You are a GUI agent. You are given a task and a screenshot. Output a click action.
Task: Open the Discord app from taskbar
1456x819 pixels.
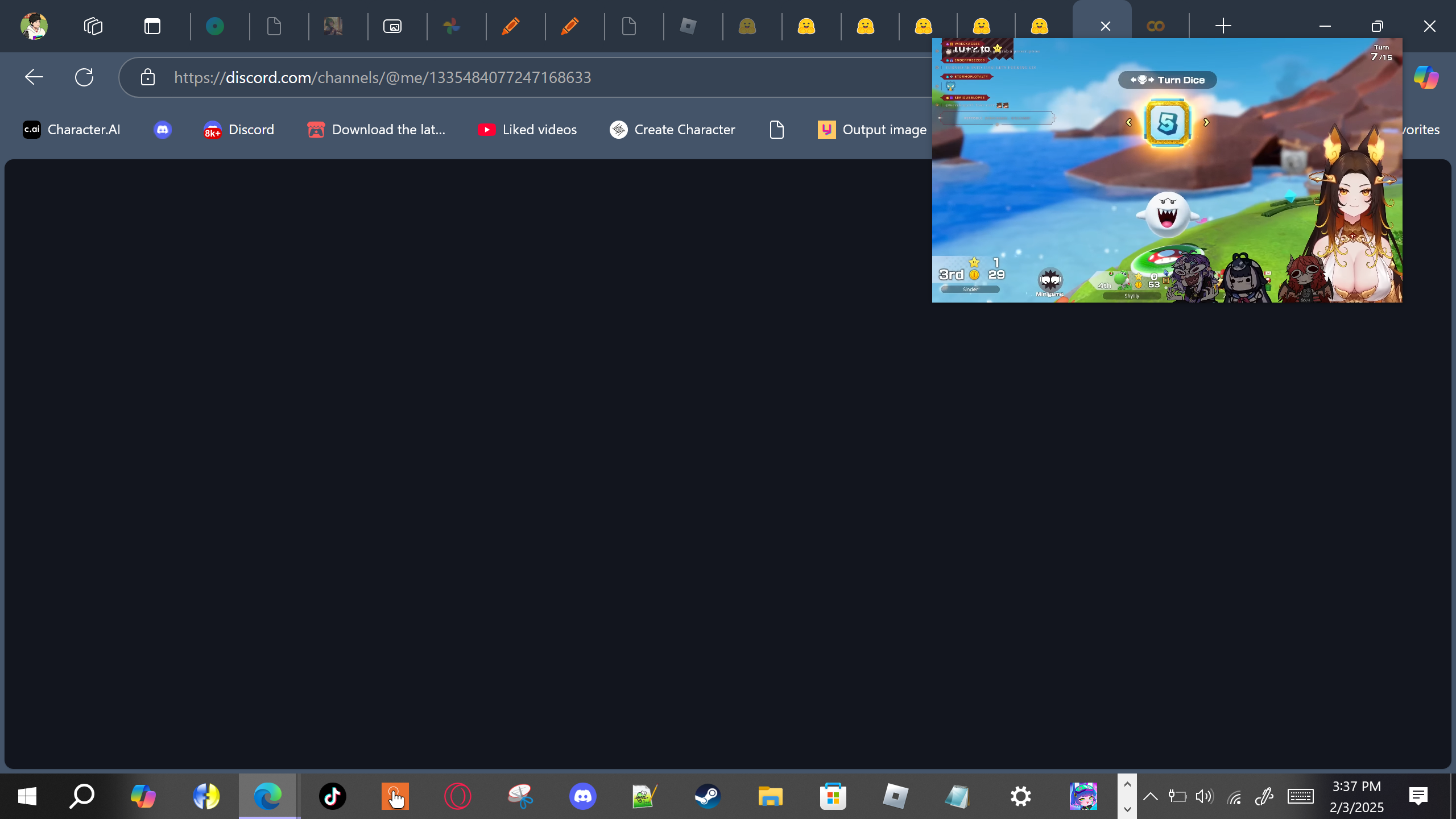[x=583, y=796]
